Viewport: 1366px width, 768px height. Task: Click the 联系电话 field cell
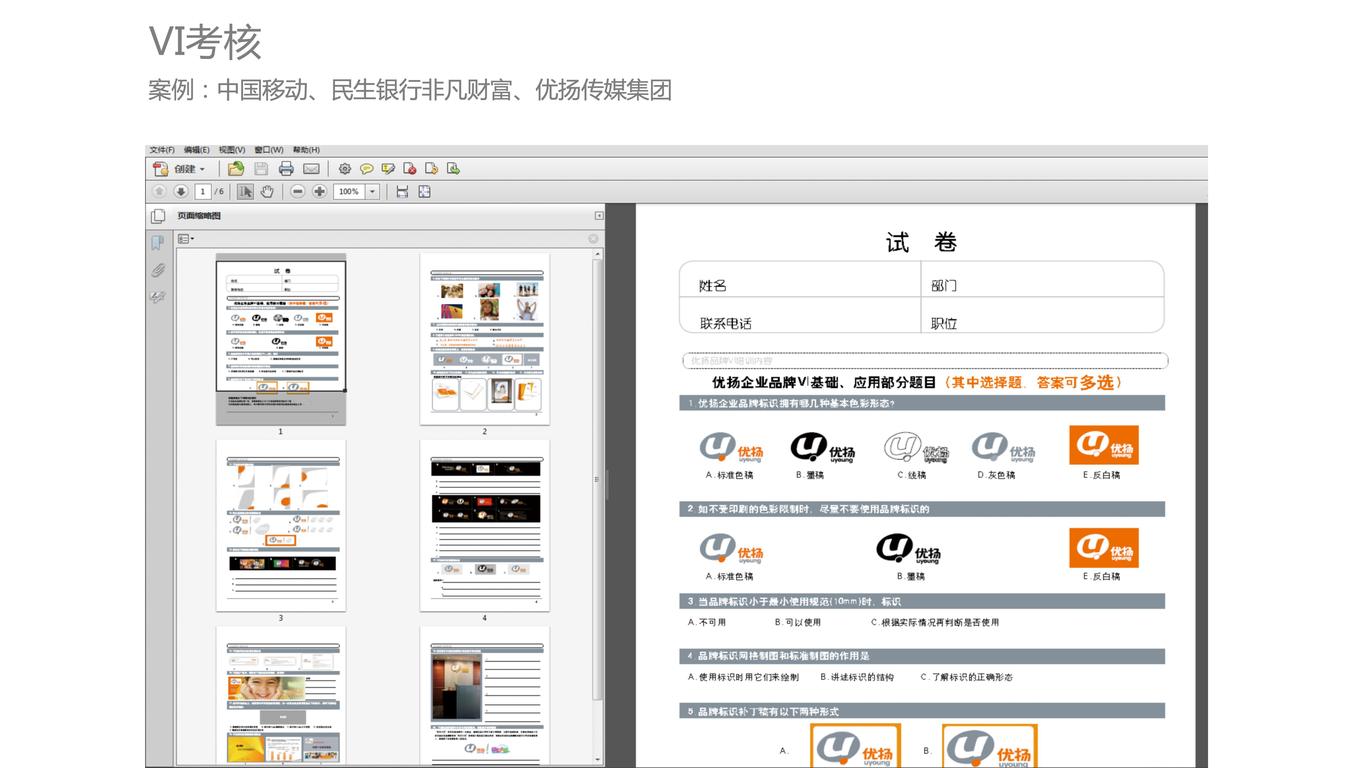point(799,316)
